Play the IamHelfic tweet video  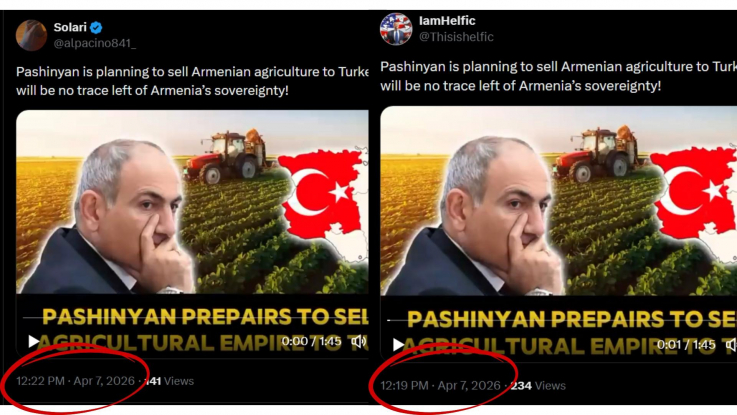[398, 345]
